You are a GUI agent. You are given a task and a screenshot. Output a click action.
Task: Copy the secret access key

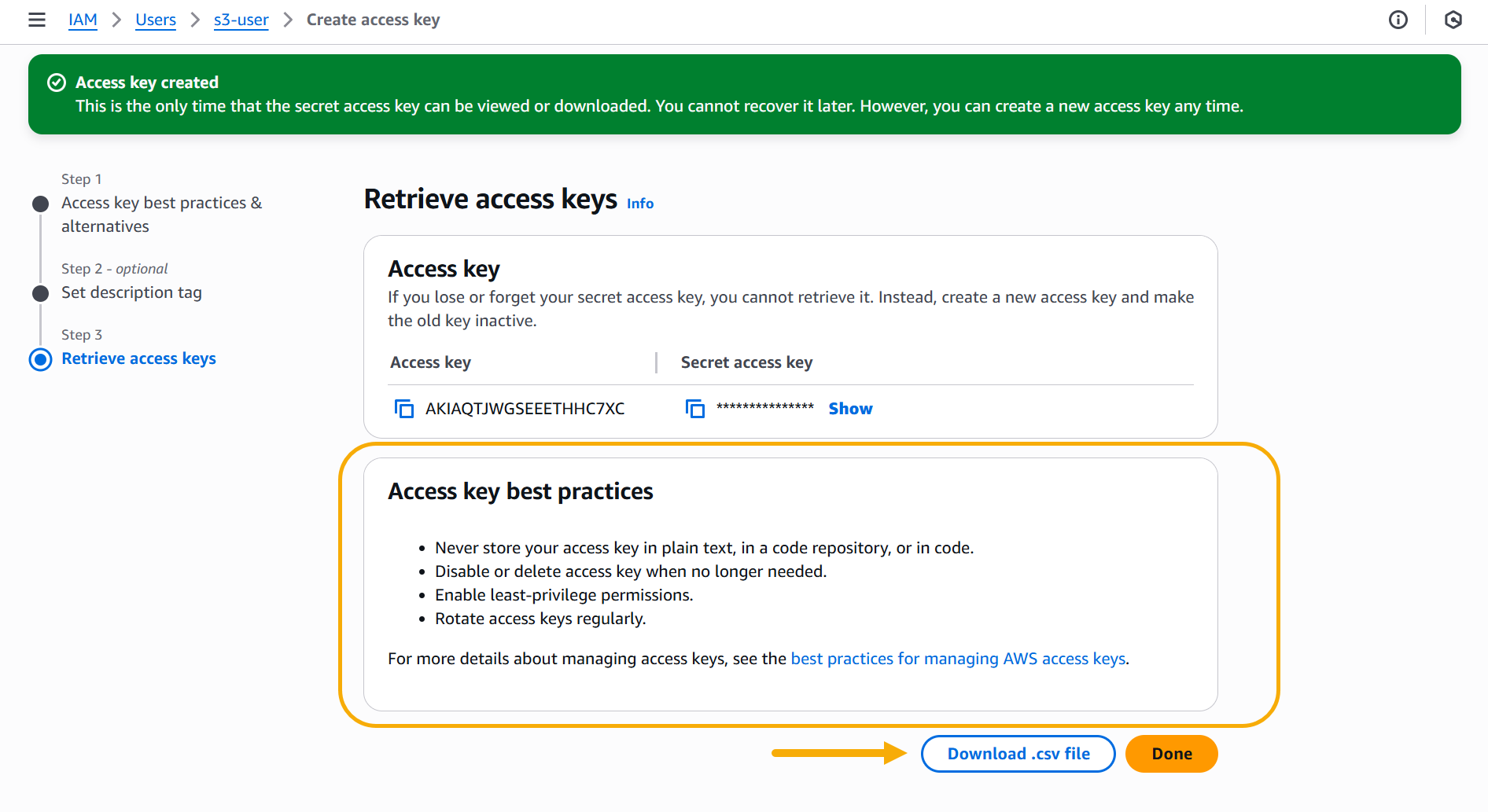pos(695,409)
